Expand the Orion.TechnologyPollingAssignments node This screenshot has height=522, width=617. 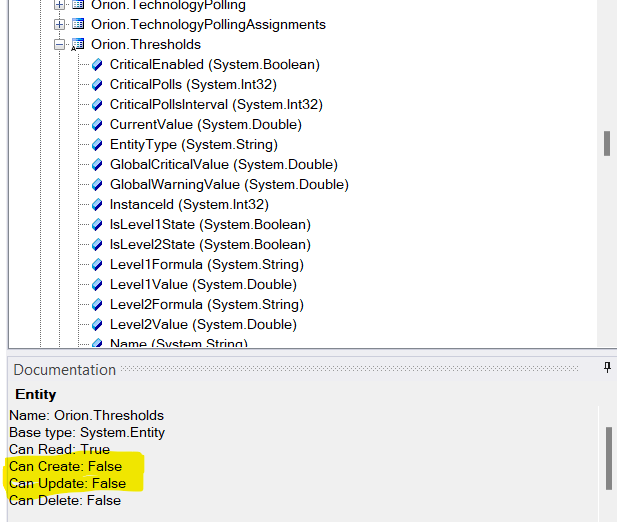[x=59, y=24]
